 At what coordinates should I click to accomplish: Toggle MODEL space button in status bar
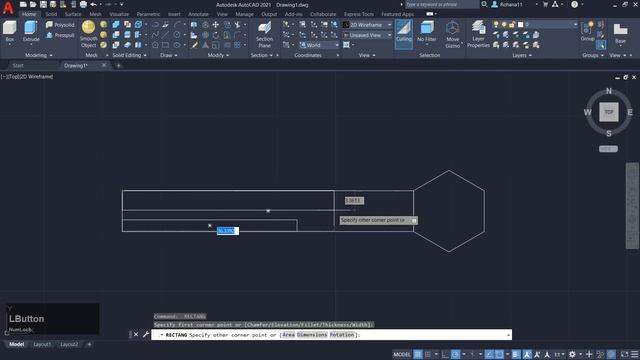pos(402,354)
